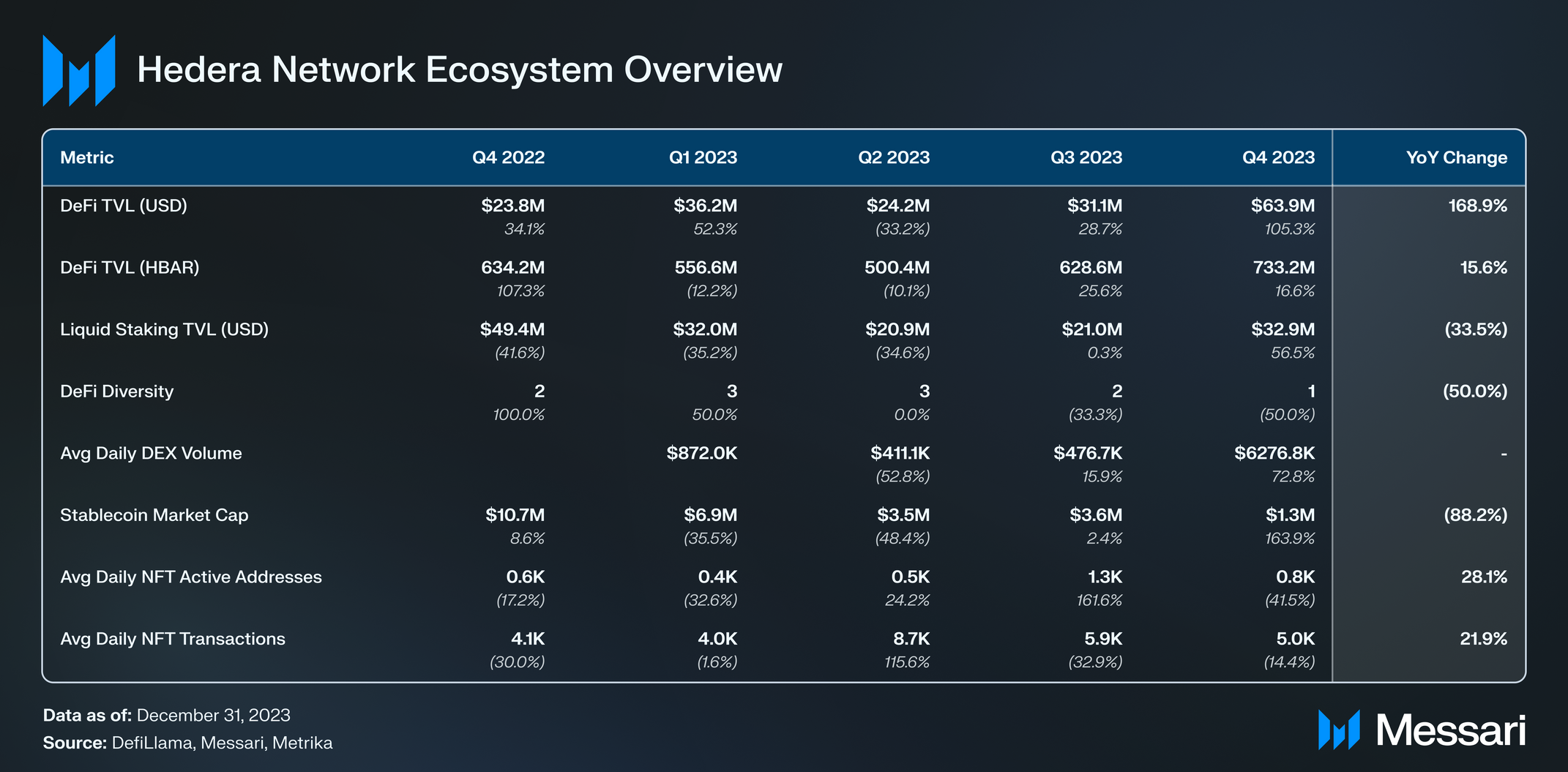Click the "634.2M" HBAR TVL value

pyautogui.click(x=513, y=268)
